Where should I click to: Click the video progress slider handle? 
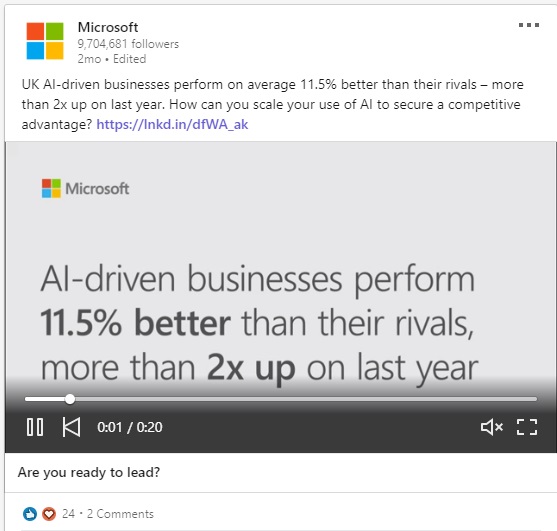point(70,399)
